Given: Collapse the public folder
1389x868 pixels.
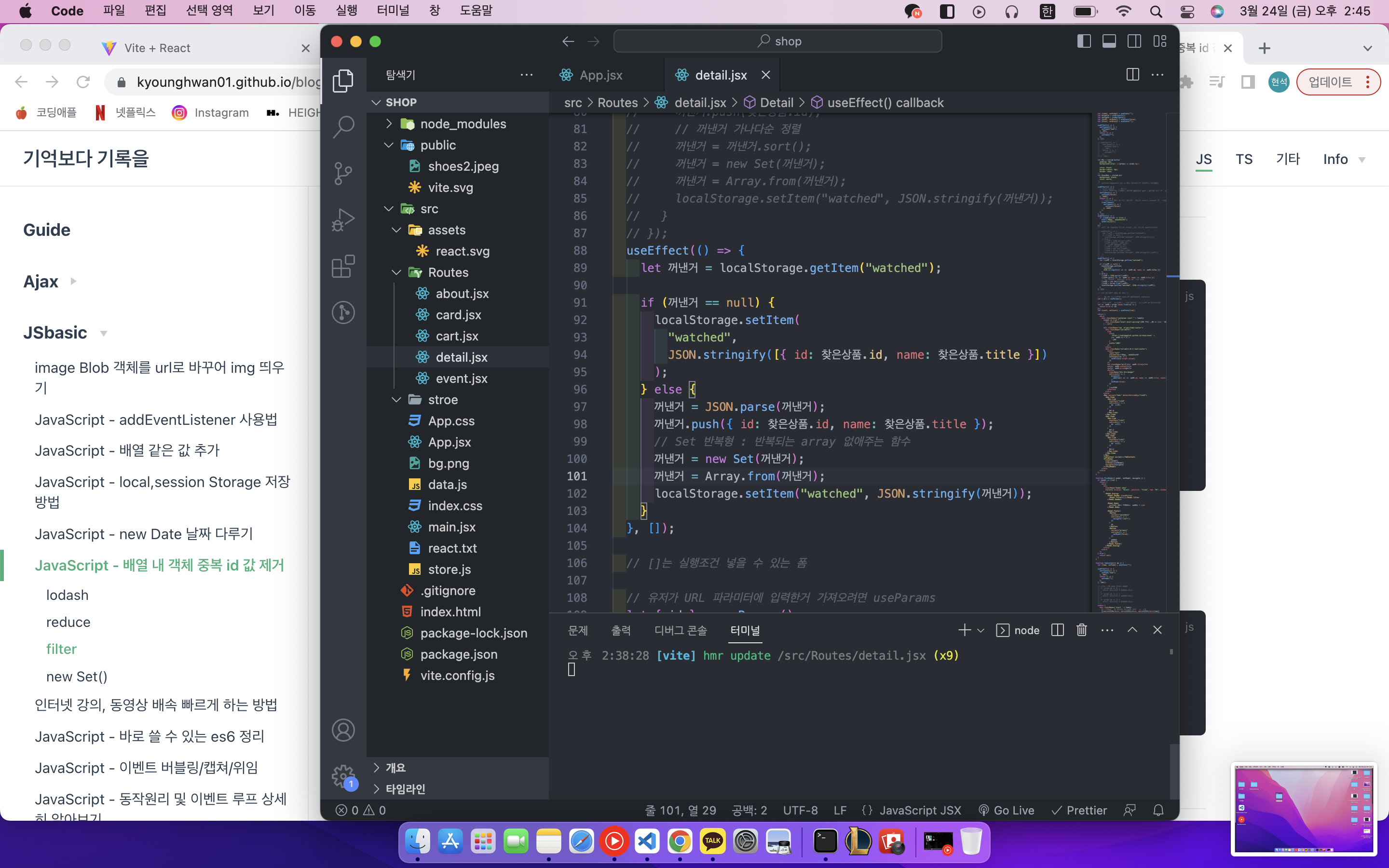Looking at the screenshot, I should click(458, 145).
